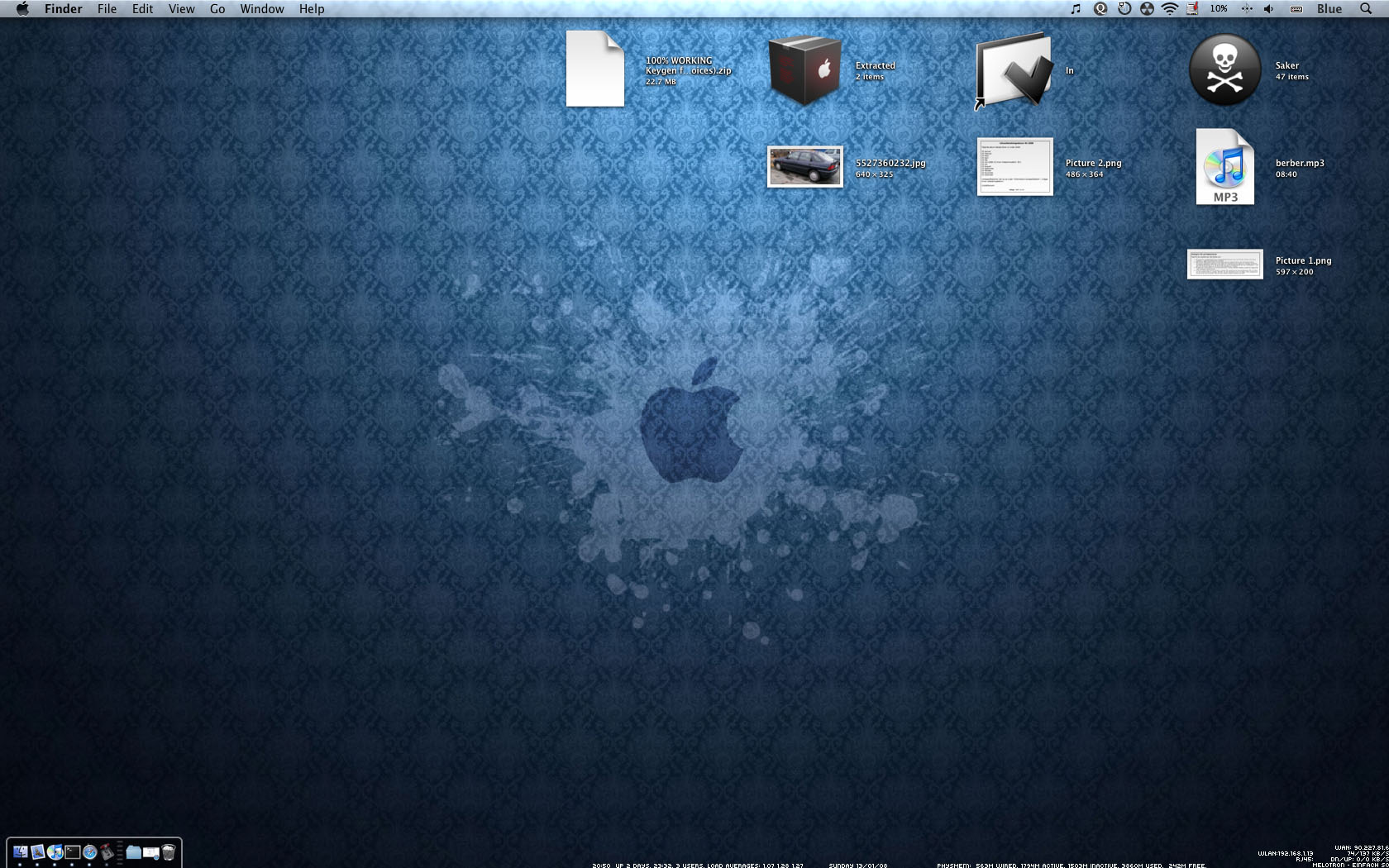Select the Picture 1.png thumbnail

point(1225,265)
